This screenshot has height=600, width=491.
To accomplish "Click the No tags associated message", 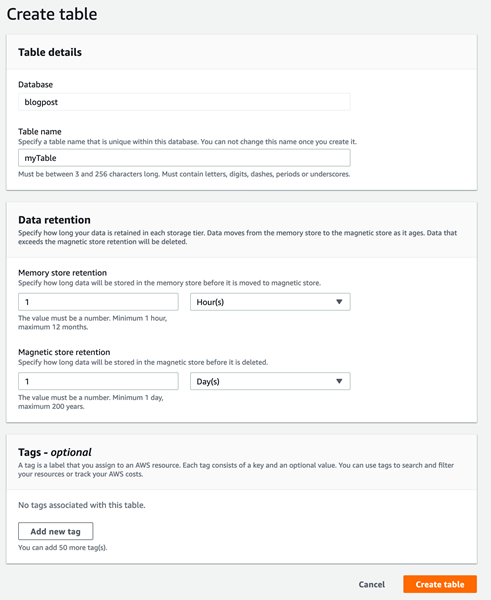I will (x=82, y=505).
